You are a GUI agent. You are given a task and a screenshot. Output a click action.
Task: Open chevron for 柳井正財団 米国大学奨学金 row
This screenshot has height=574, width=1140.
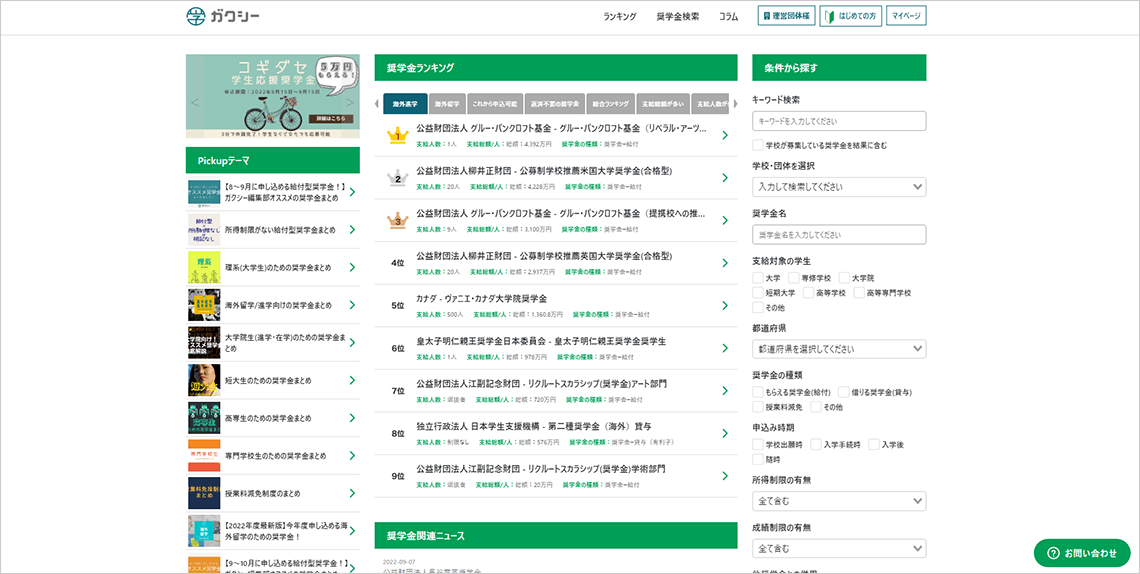(725, 178)
